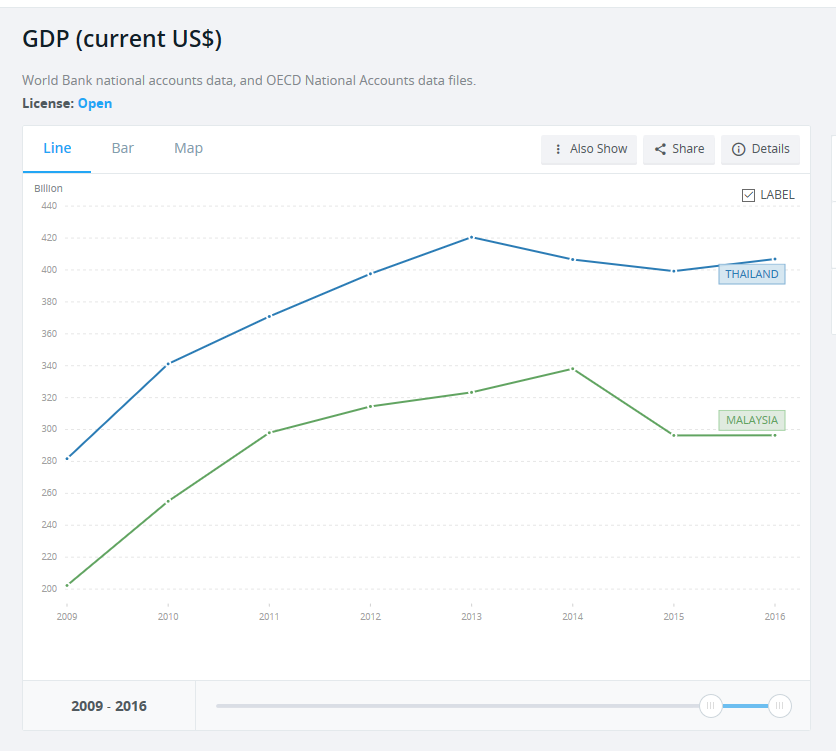
Task: Click the Details info circle icon
Action: point(739,149)
